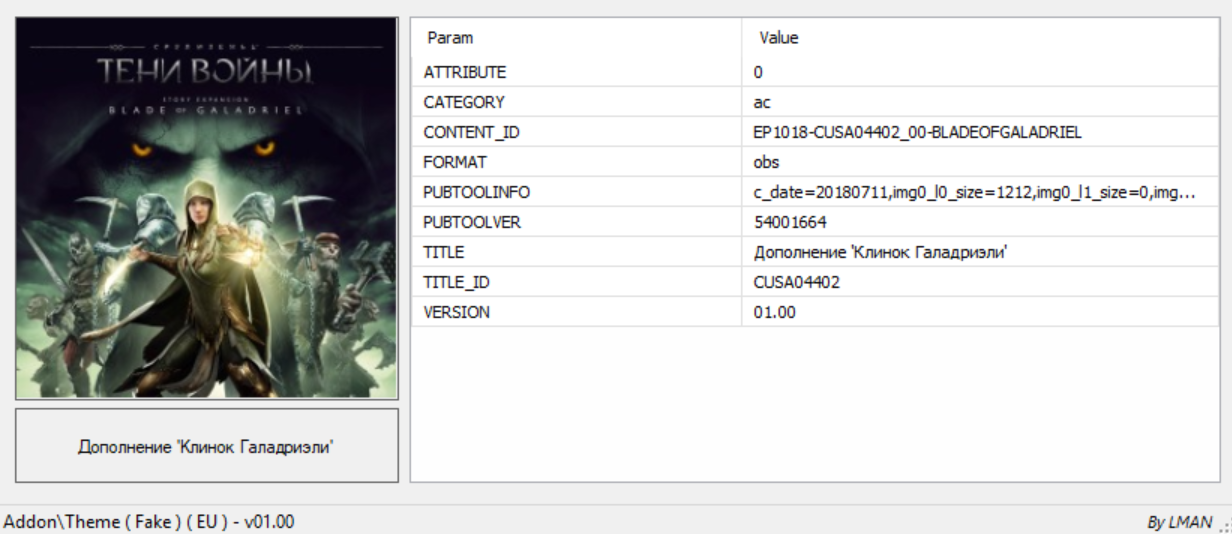Image resolution: width=1232 pixels, height=534 pixels.
Task: Select the ATTRIBUTE param cell
Action: pos(576,72)
